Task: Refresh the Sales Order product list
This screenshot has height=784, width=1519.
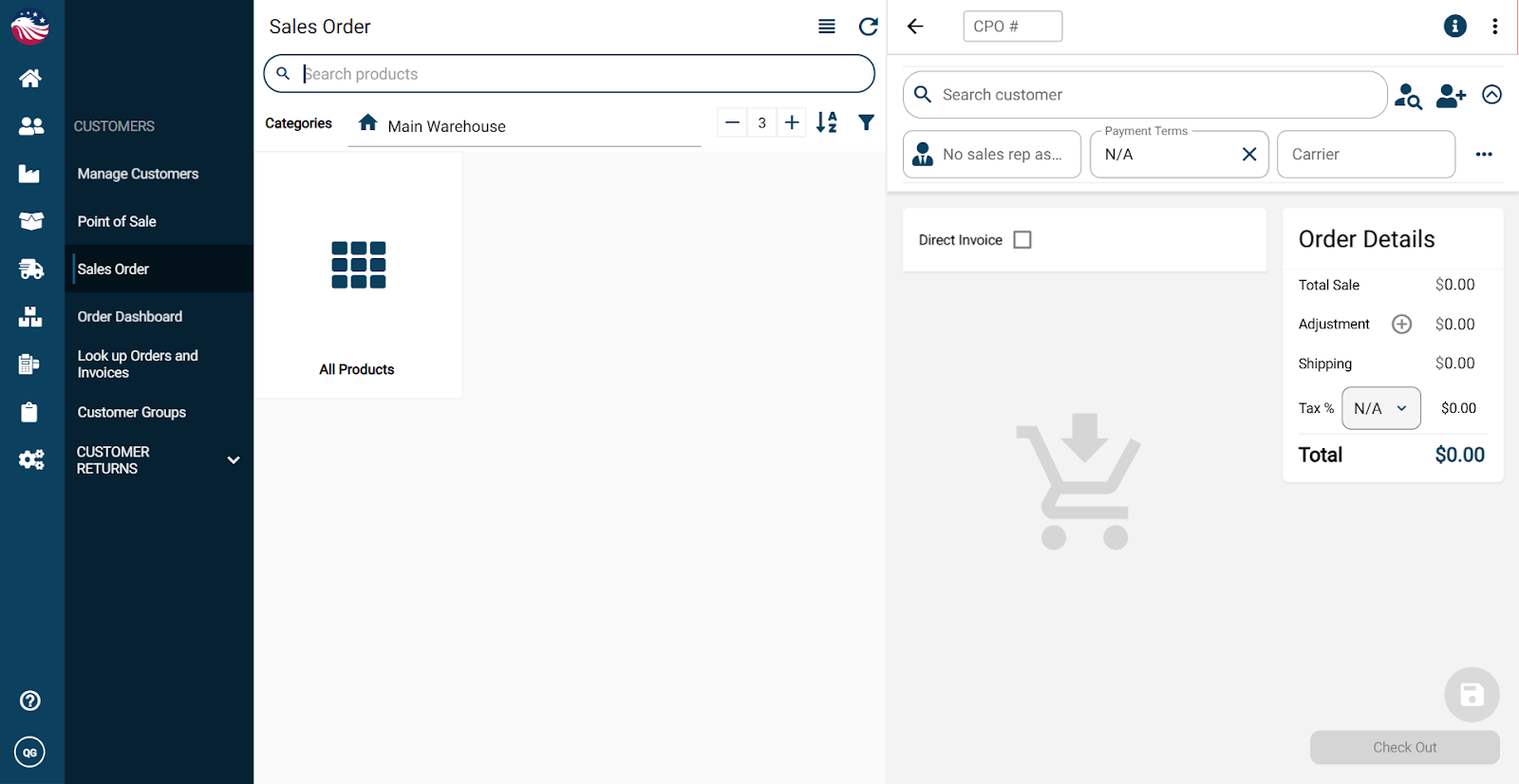Action: click(x=868, y=27)
